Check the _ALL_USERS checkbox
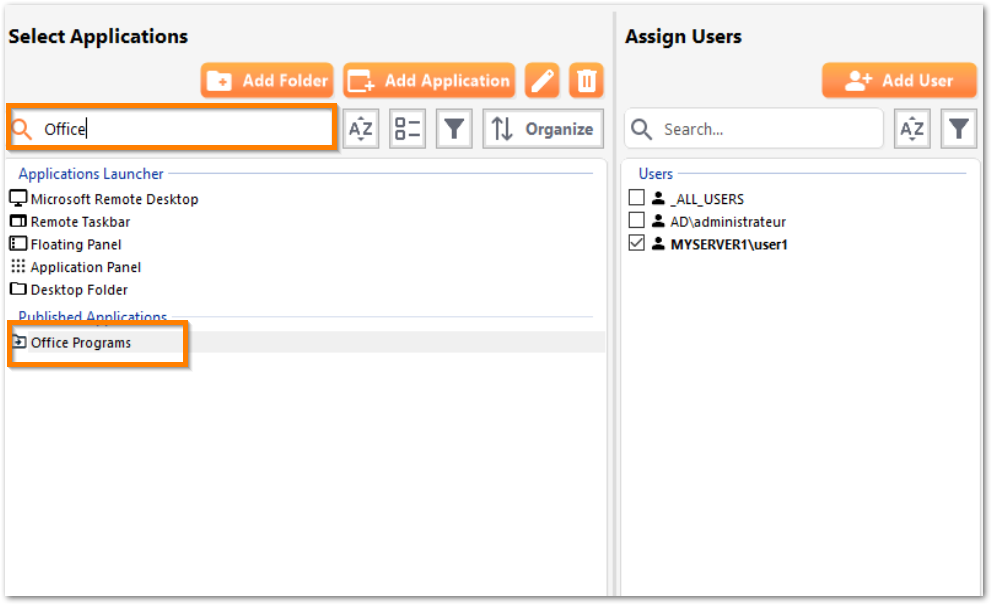Viewport: 992px width, 605px height. click(637, 198)
